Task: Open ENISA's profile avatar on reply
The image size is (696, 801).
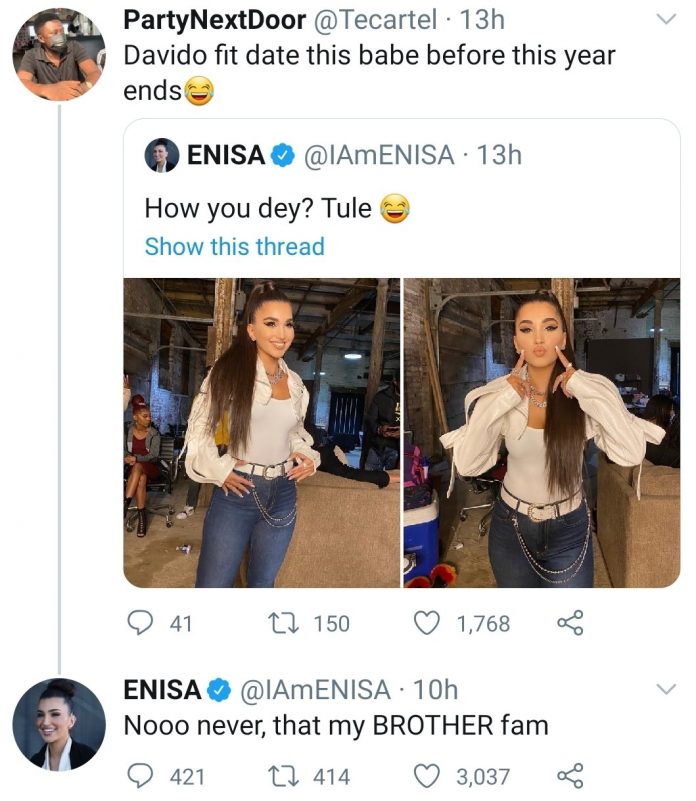Action: pos(58,724)
